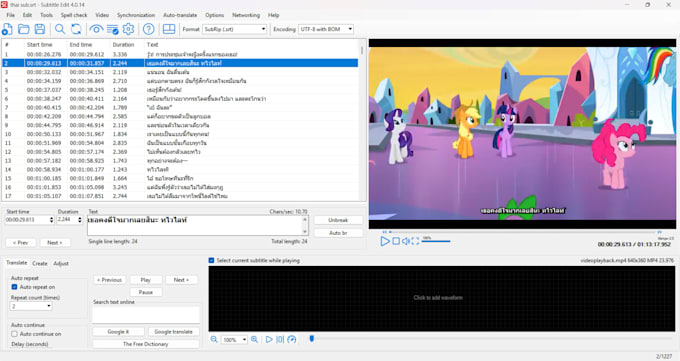Open the Spell check menu
Viewport: 680px width, 361px height.
click(x=74, y=15)
